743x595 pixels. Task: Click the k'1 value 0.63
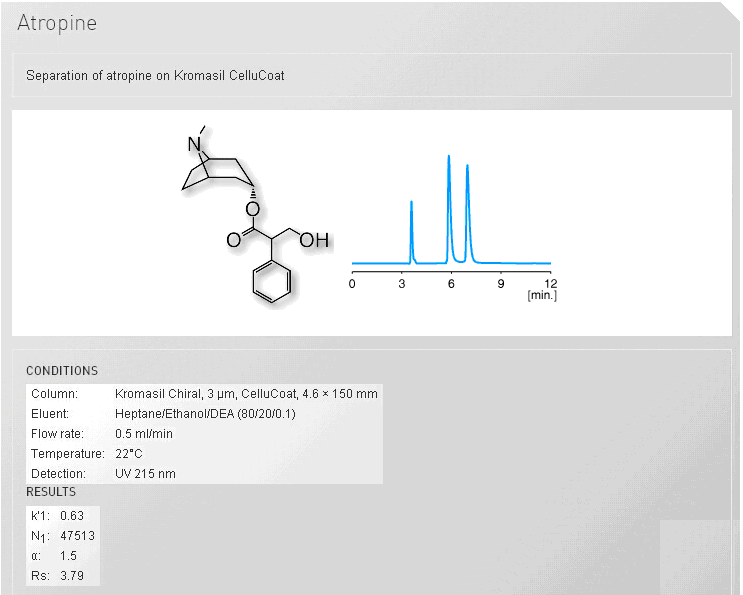click(71, 516)
